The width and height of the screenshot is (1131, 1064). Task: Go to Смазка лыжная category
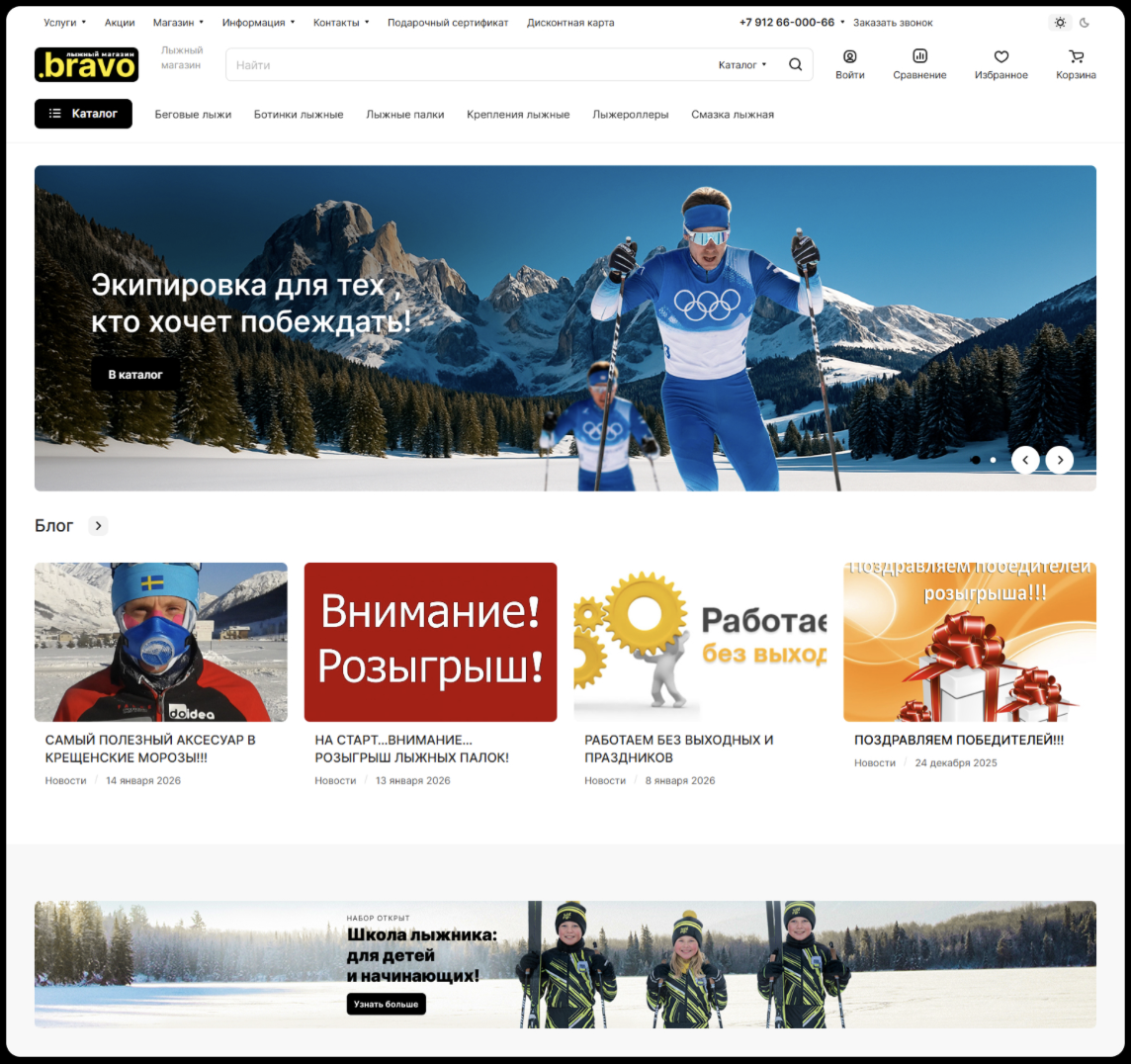click(733, 114)
